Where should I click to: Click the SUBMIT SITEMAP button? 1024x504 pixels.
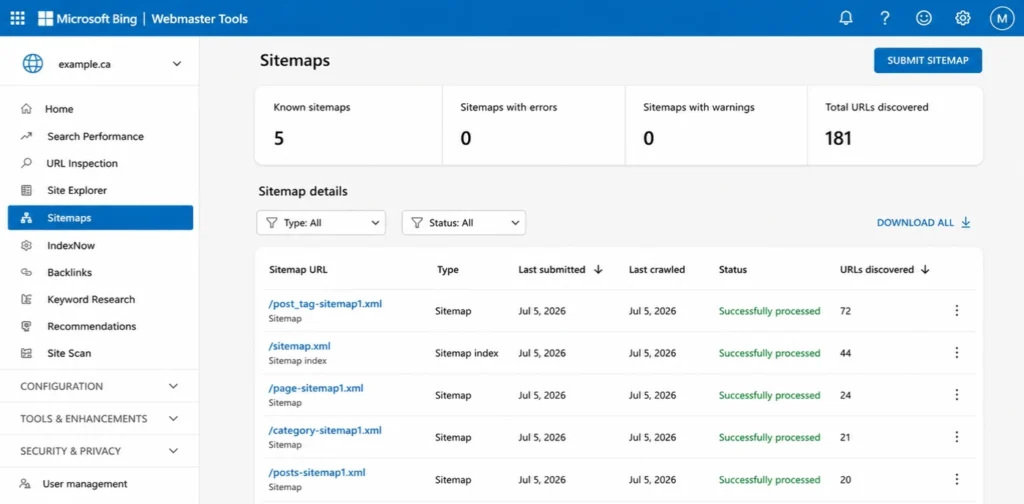928,61
